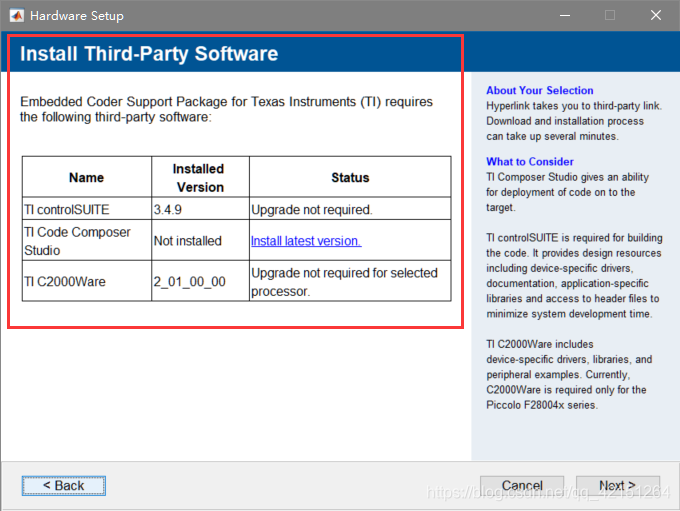Click the What to Consider heading
Image resolution: width=680 pixels, height=511 pixels.
click(x=530, y=161)
